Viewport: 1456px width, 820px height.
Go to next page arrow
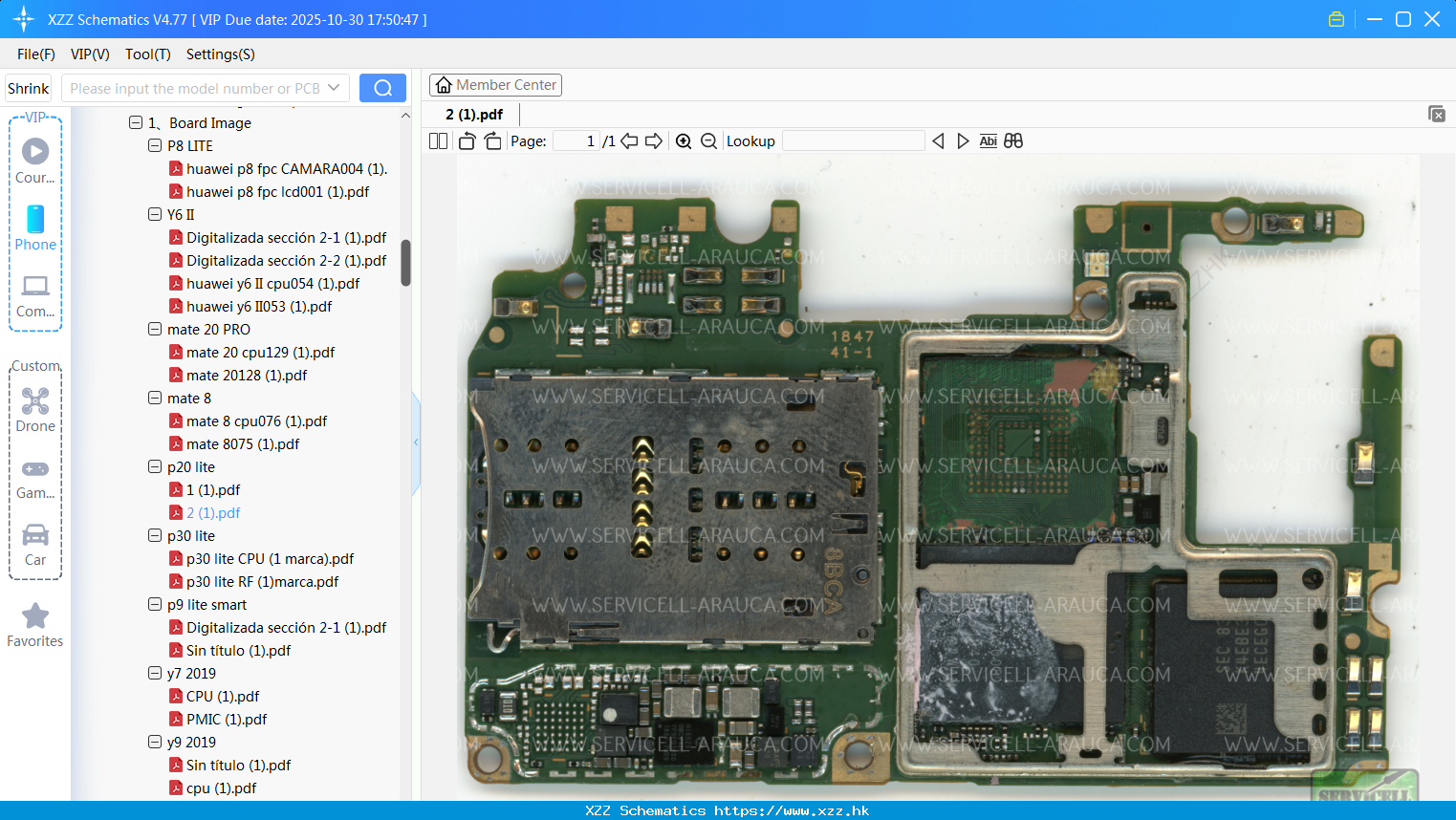pyautogui.click(x=654, y=141)
